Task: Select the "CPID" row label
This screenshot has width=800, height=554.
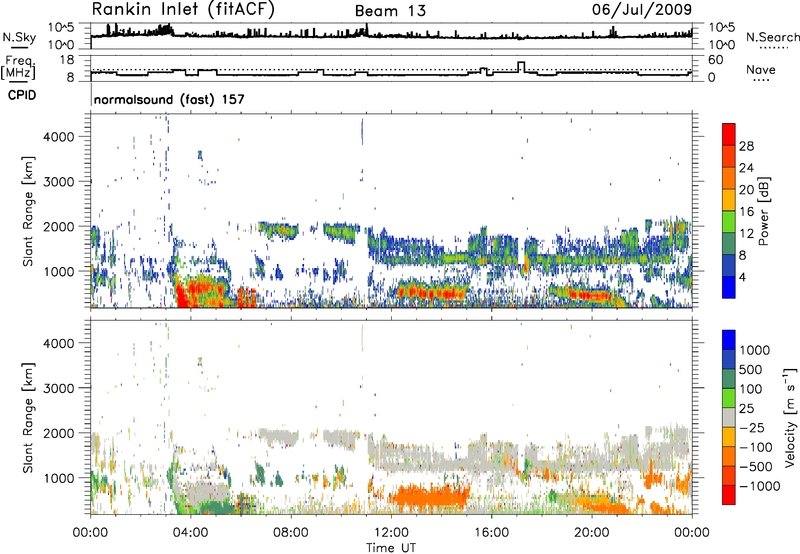Action: pyautogui.click(x=22, y=95)
